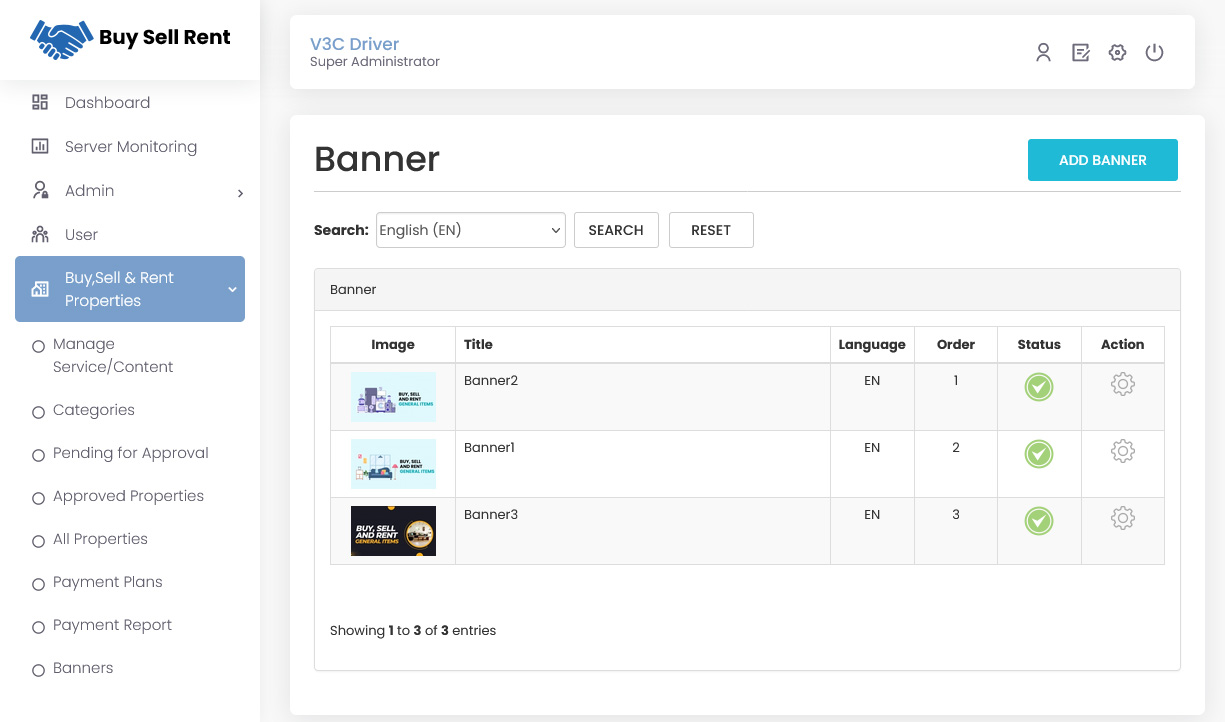Open the edit notes icon in header
Viewport: 1225px width, 722px height.
coord(1080,53)
